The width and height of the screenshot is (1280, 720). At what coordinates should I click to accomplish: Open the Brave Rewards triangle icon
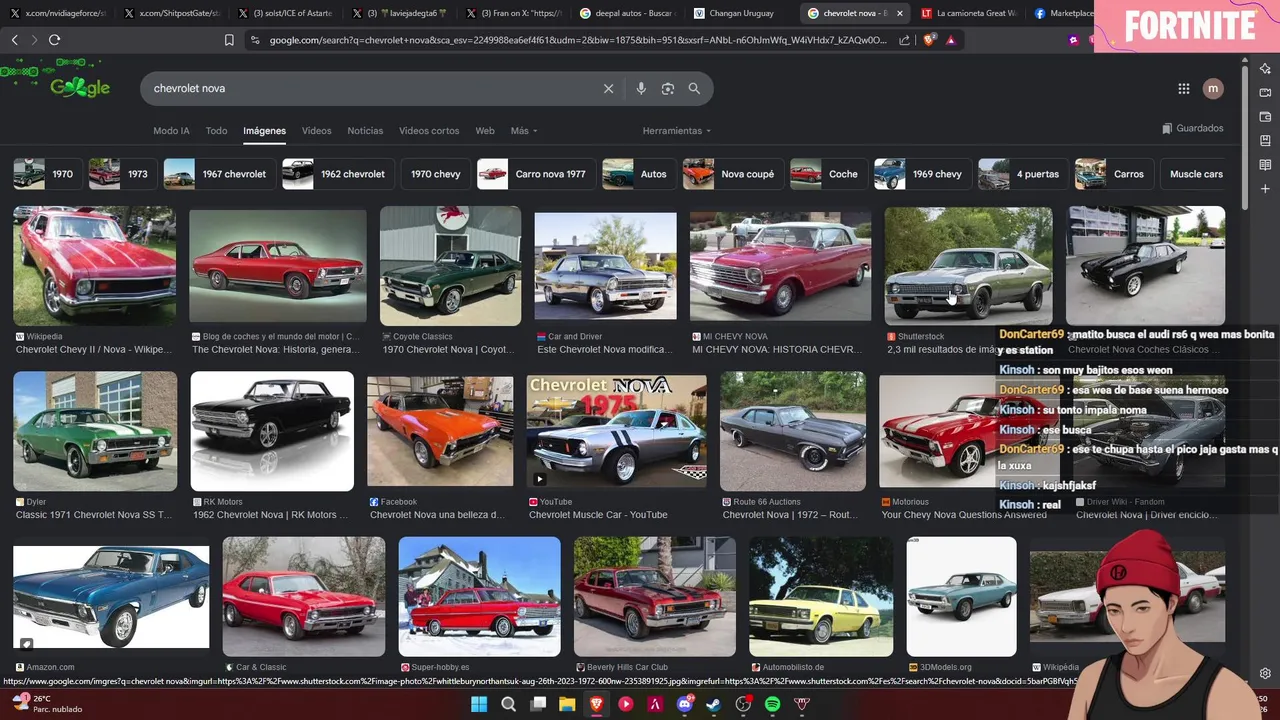pos(950,40)
